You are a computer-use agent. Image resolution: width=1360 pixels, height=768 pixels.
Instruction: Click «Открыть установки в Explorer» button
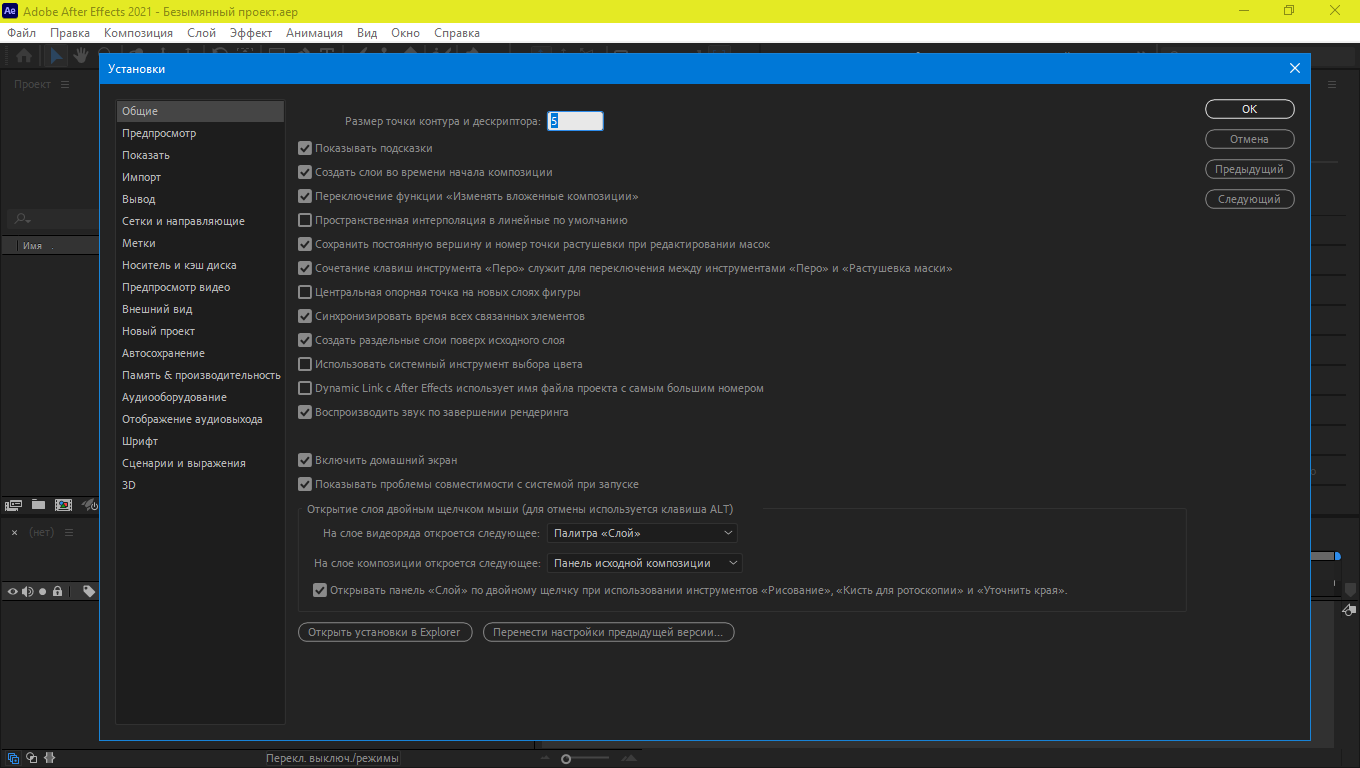click(x=385, y=632)
